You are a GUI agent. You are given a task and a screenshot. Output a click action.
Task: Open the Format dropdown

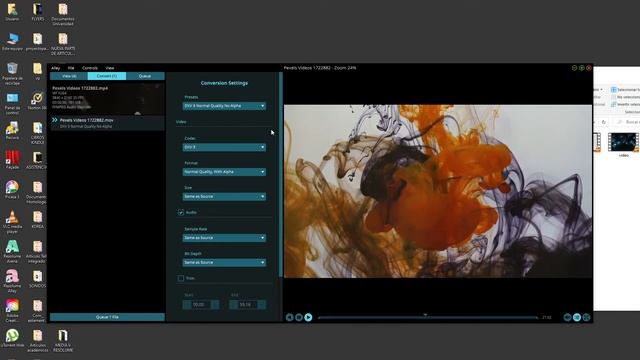tap(224, 172)
